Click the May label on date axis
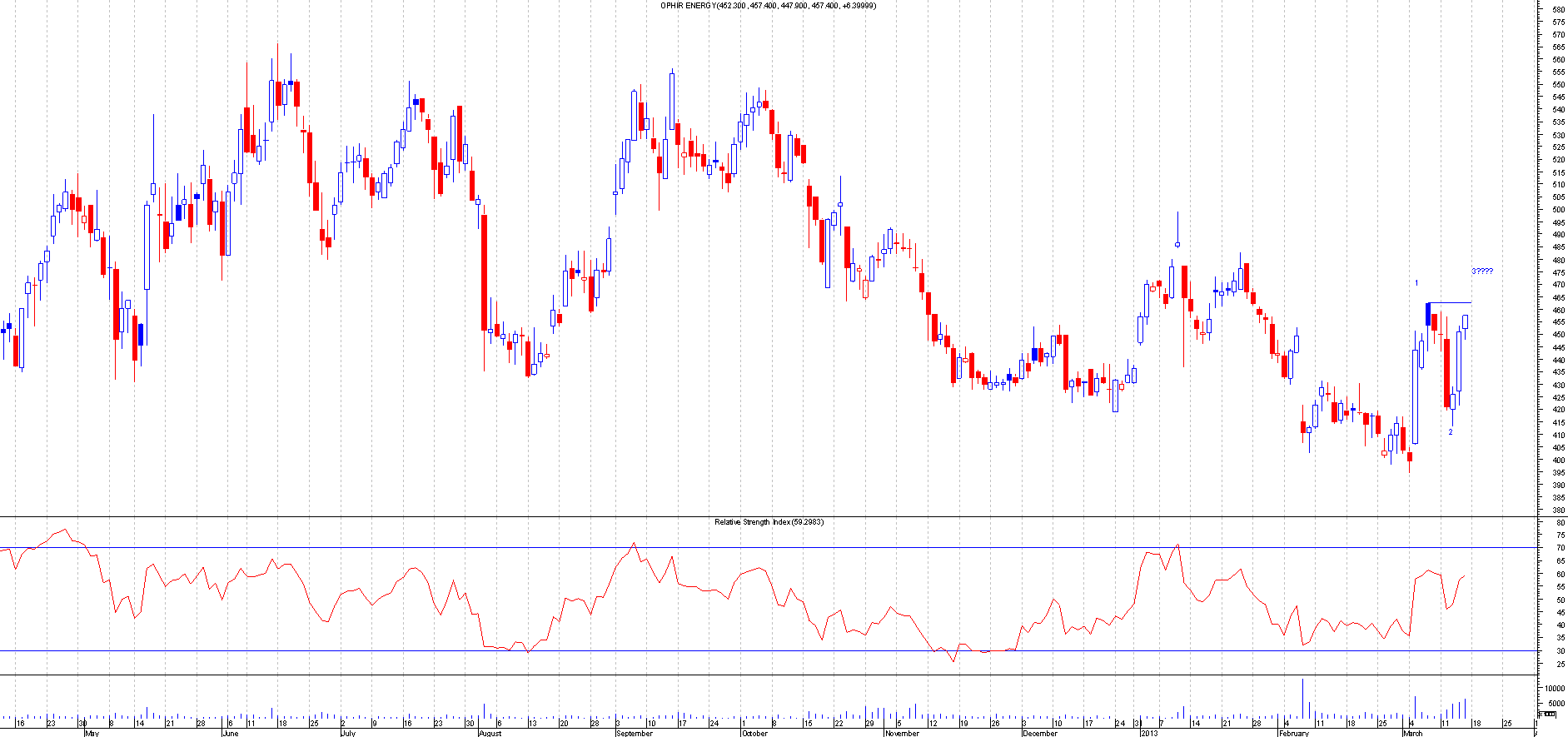Image resolution: width=1568 pixels, height=737 pixels. 92,734
